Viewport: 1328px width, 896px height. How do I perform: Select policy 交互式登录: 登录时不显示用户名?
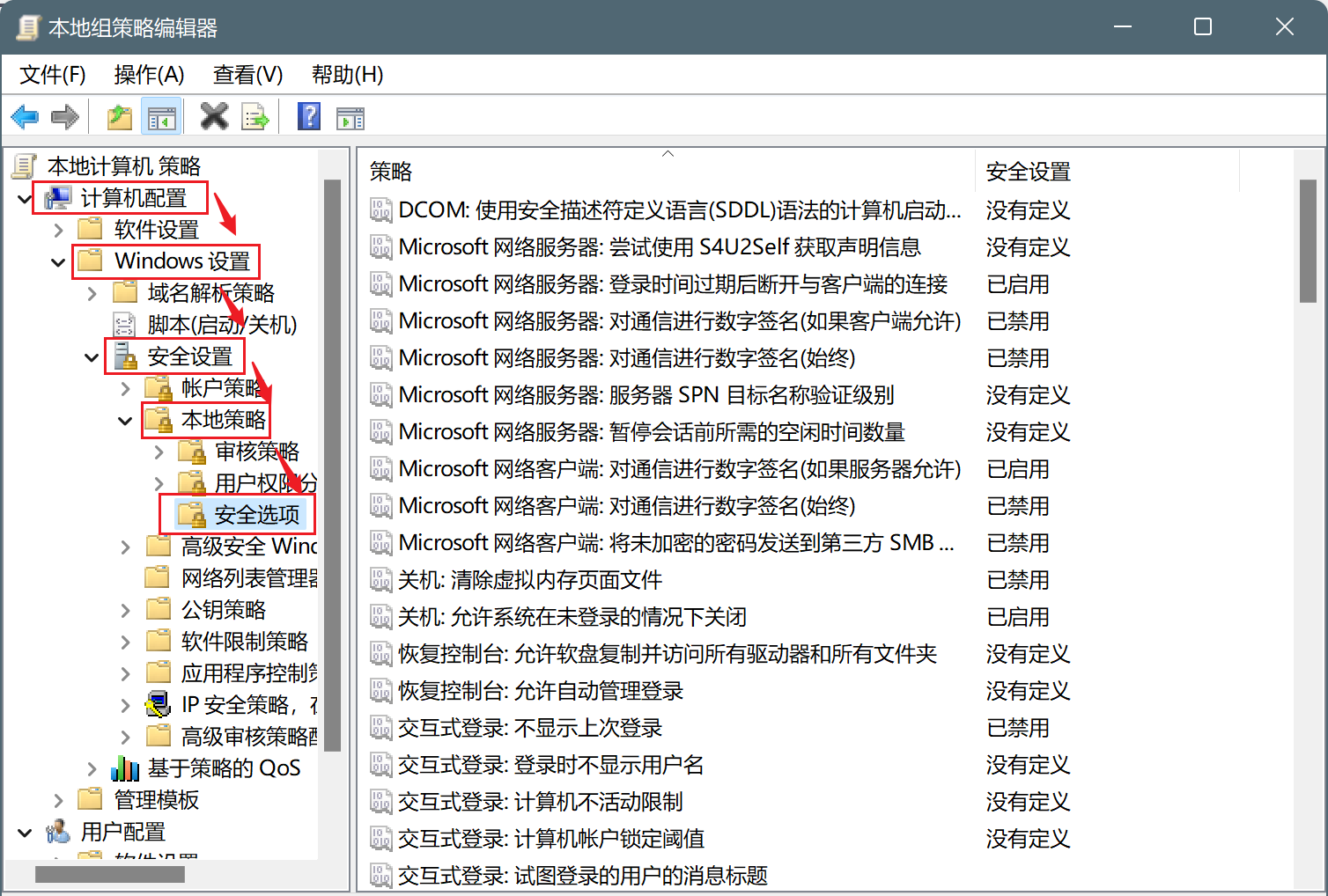(x=551, y=765)
